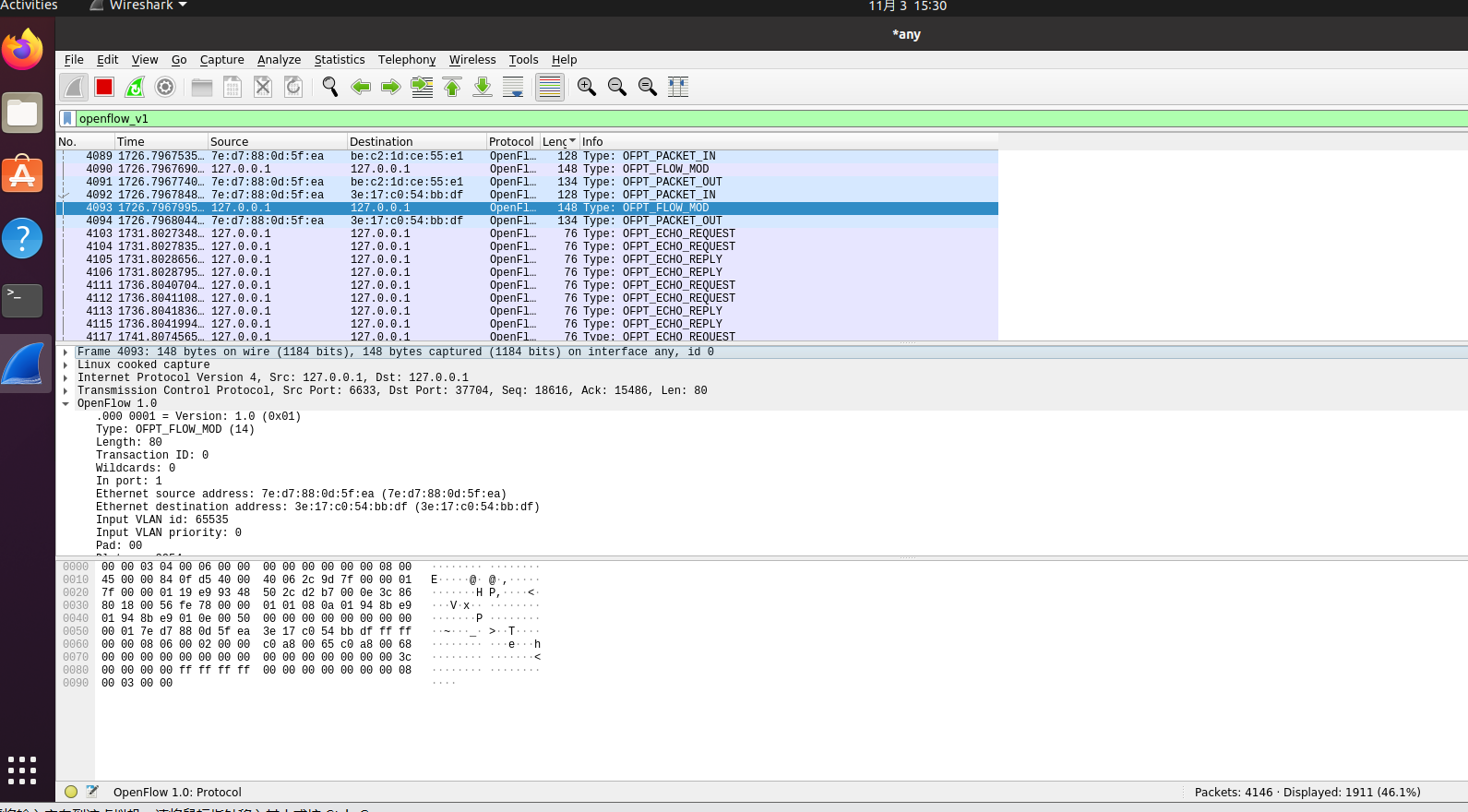
Task: Select the 'Input VLAN id: 65535' detail line
Action: point(162,520)
